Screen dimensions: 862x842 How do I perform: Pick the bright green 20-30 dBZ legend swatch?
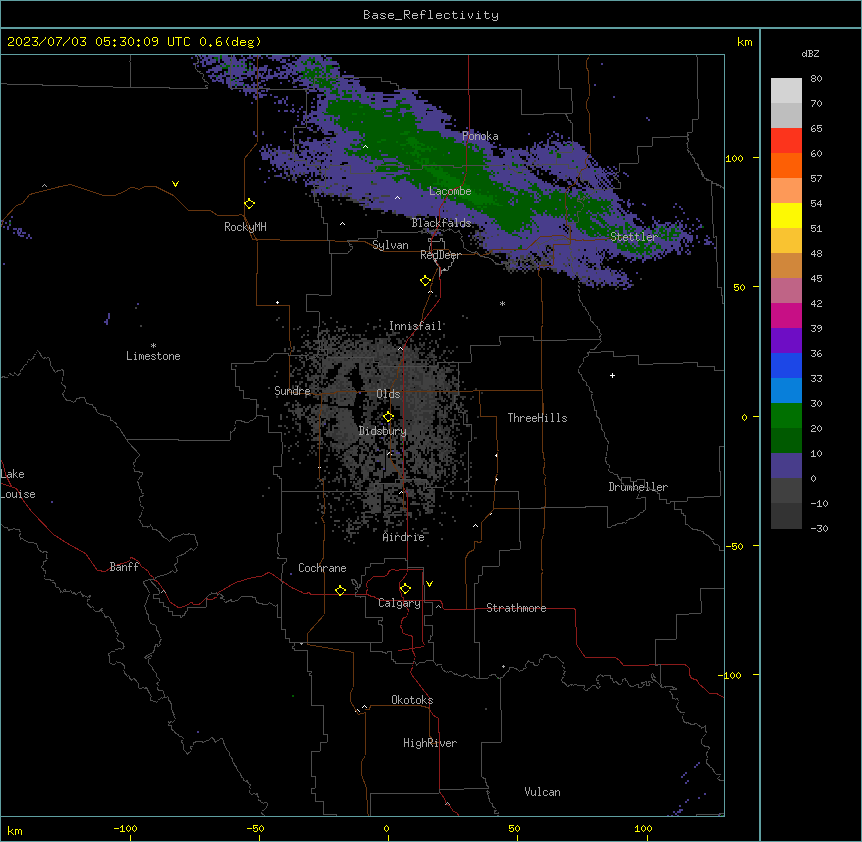click(786, 416)
